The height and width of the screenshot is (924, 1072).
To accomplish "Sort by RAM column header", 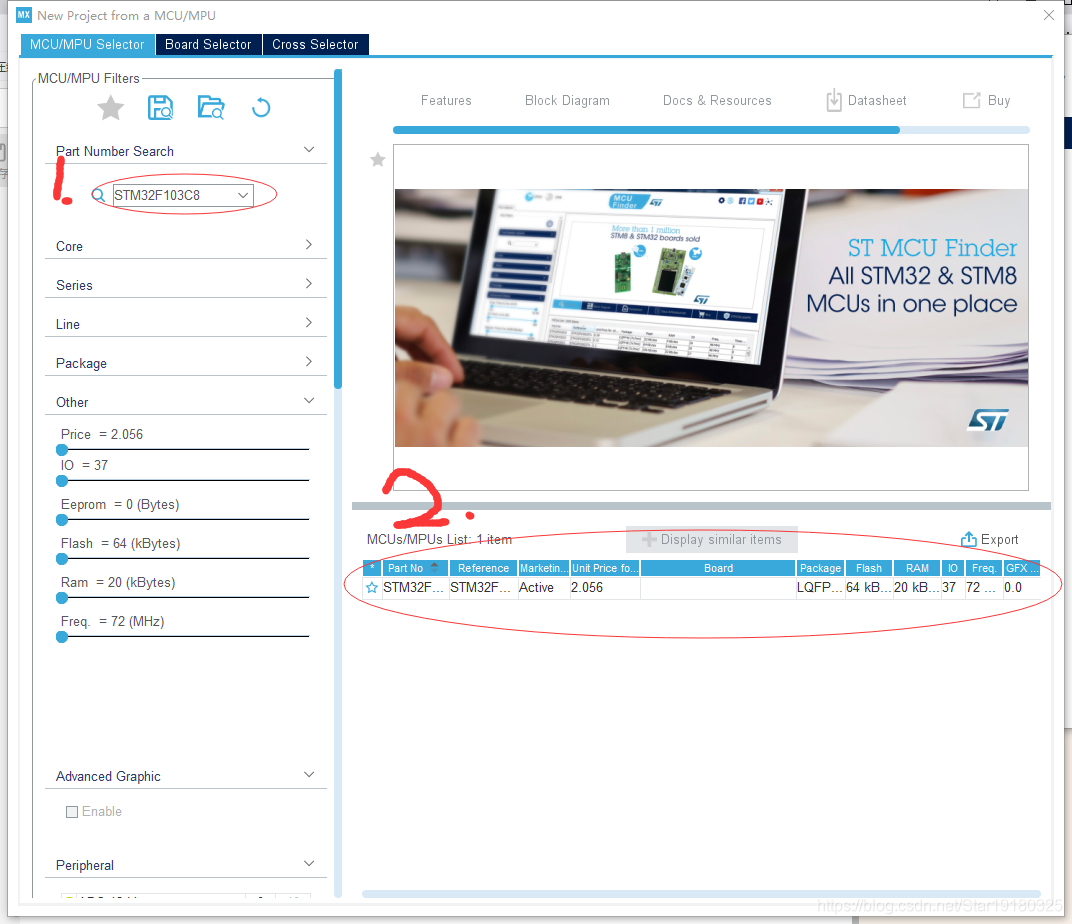I will point(917,568).
